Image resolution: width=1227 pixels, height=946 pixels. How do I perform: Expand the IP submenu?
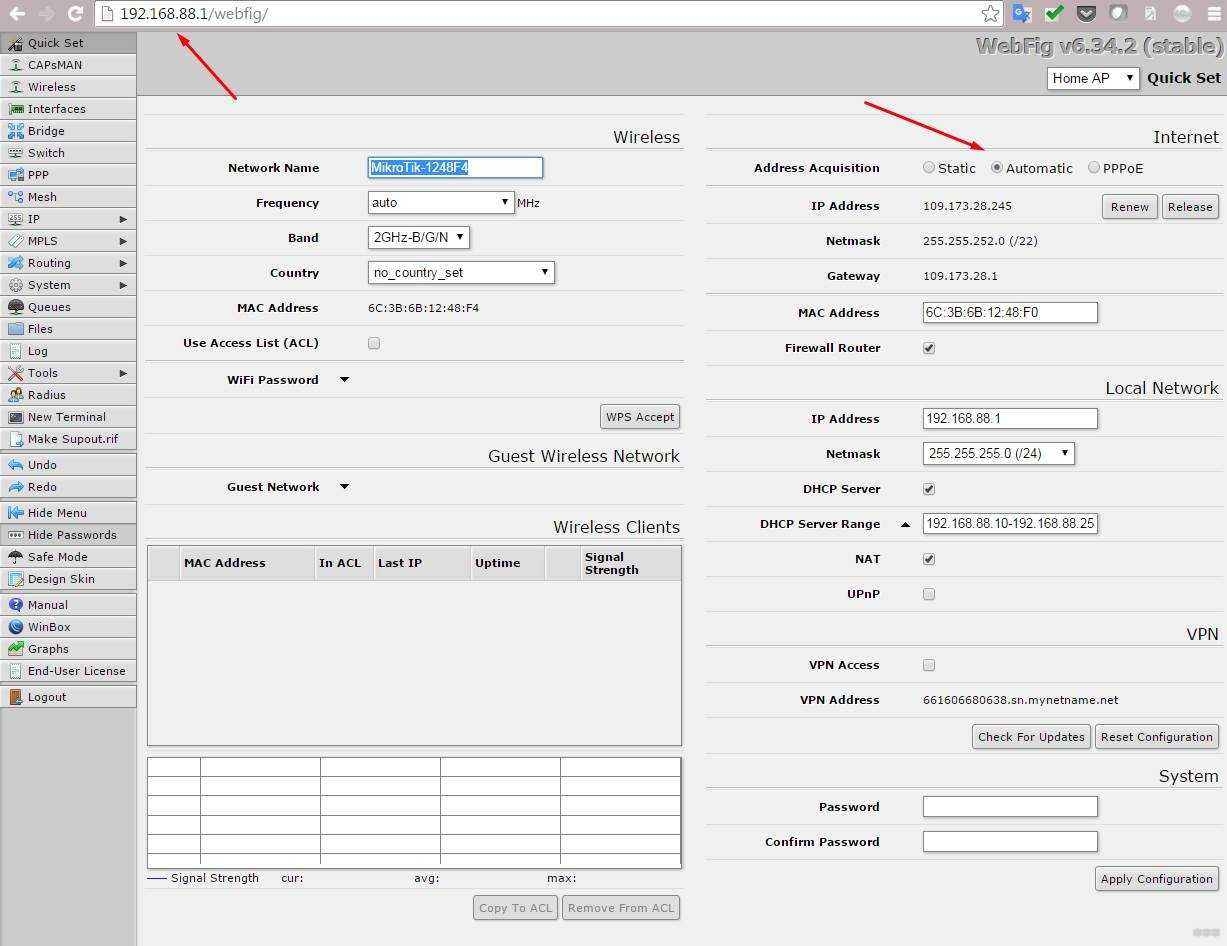coord(68,219)
